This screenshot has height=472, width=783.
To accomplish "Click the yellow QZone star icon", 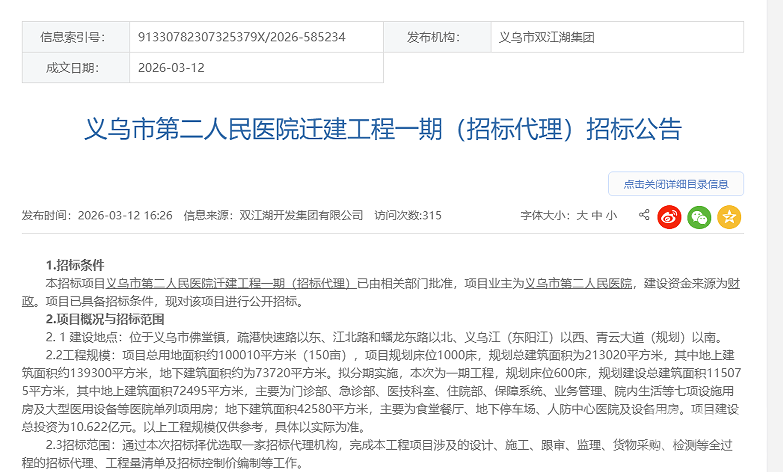I will tap(729, 216).
